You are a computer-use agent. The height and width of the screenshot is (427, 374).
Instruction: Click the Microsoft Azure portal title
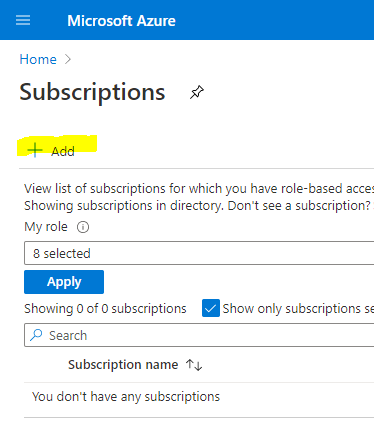tap(121, 21)
